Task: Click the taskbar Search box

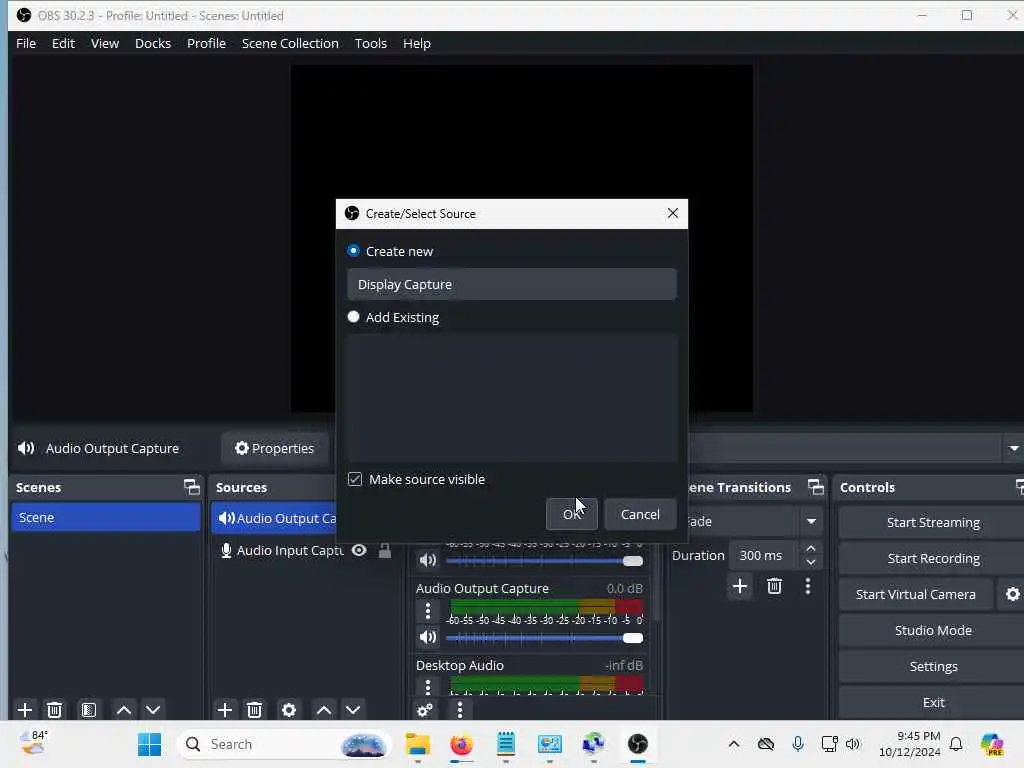Action: pos(283,744)
